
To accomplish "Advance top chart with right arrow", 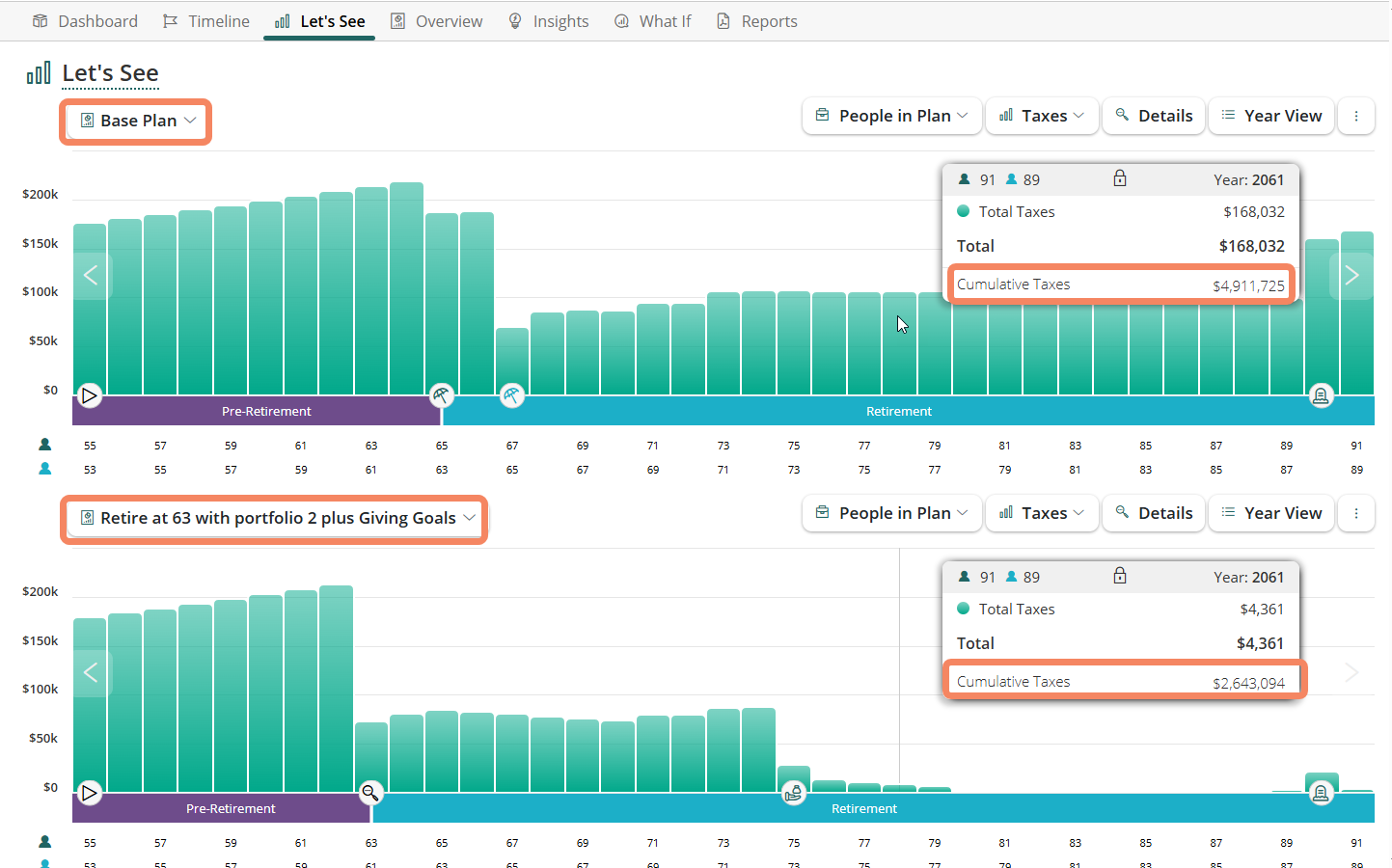I will (1351, 276).
